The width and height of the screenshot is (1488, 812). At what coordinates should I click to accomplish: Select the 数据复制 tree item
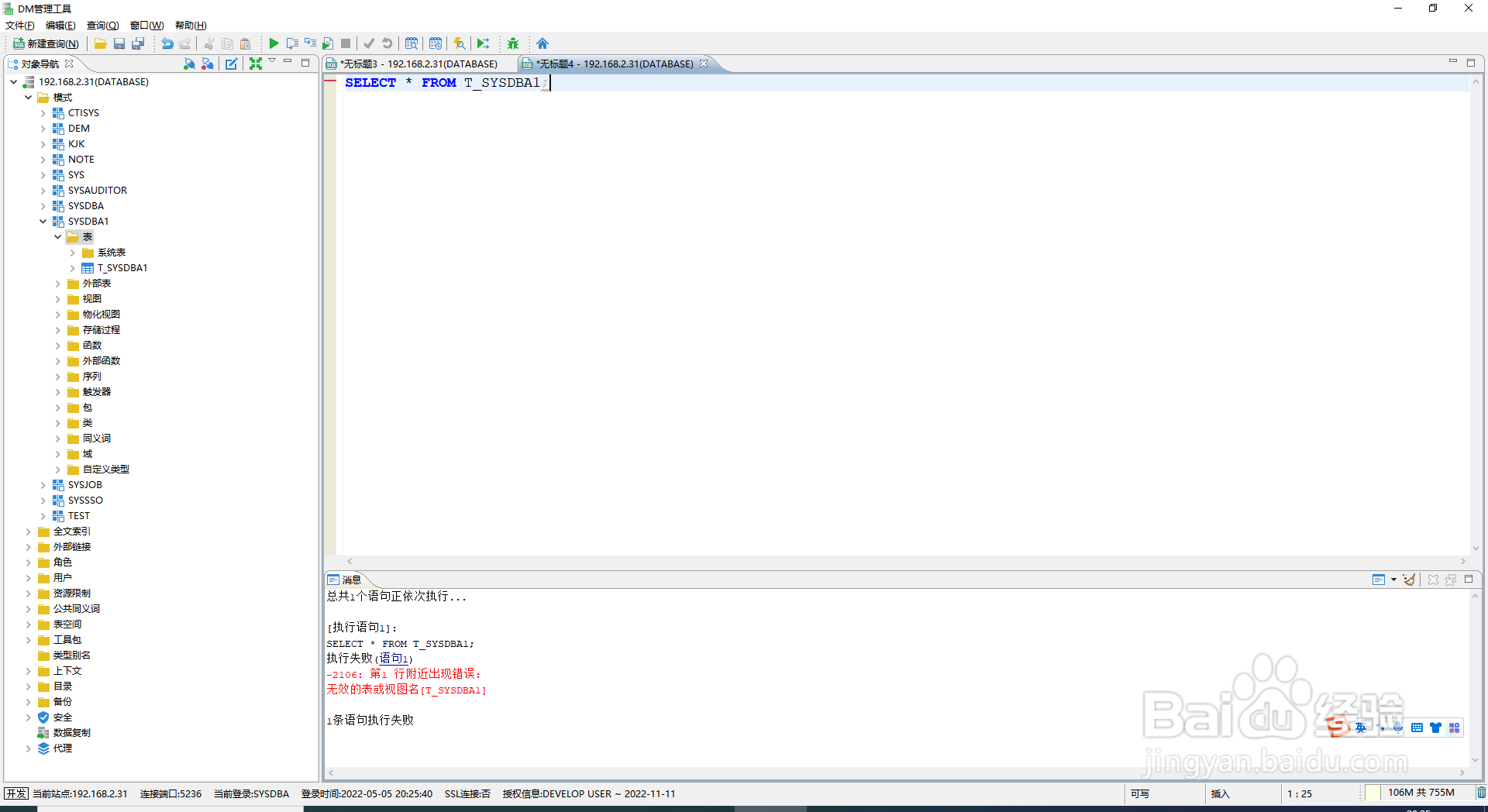pyautogui.click(x=71, y=733)
